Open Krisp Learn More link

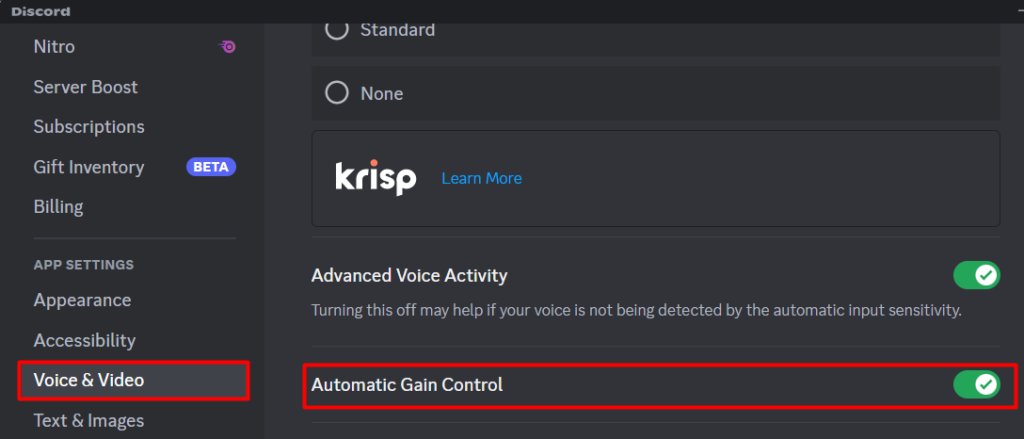point(481,178)
